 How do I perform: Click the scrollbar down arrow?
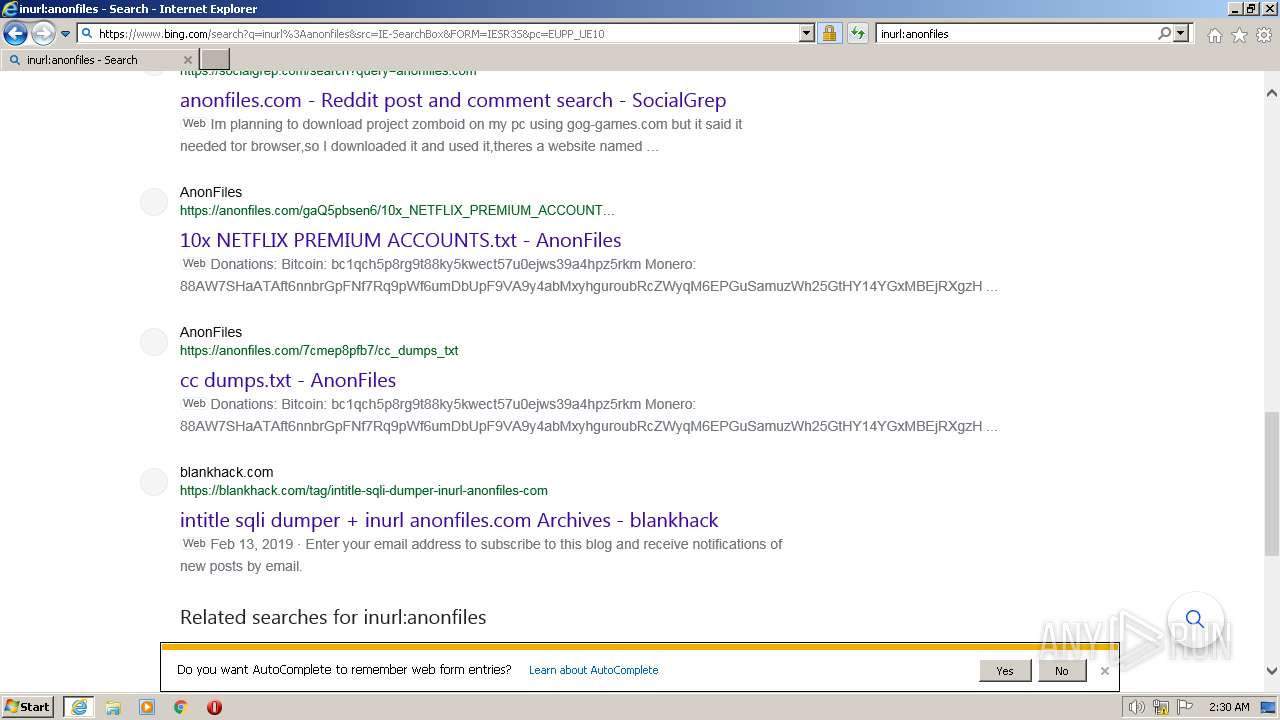[1272, 672]
